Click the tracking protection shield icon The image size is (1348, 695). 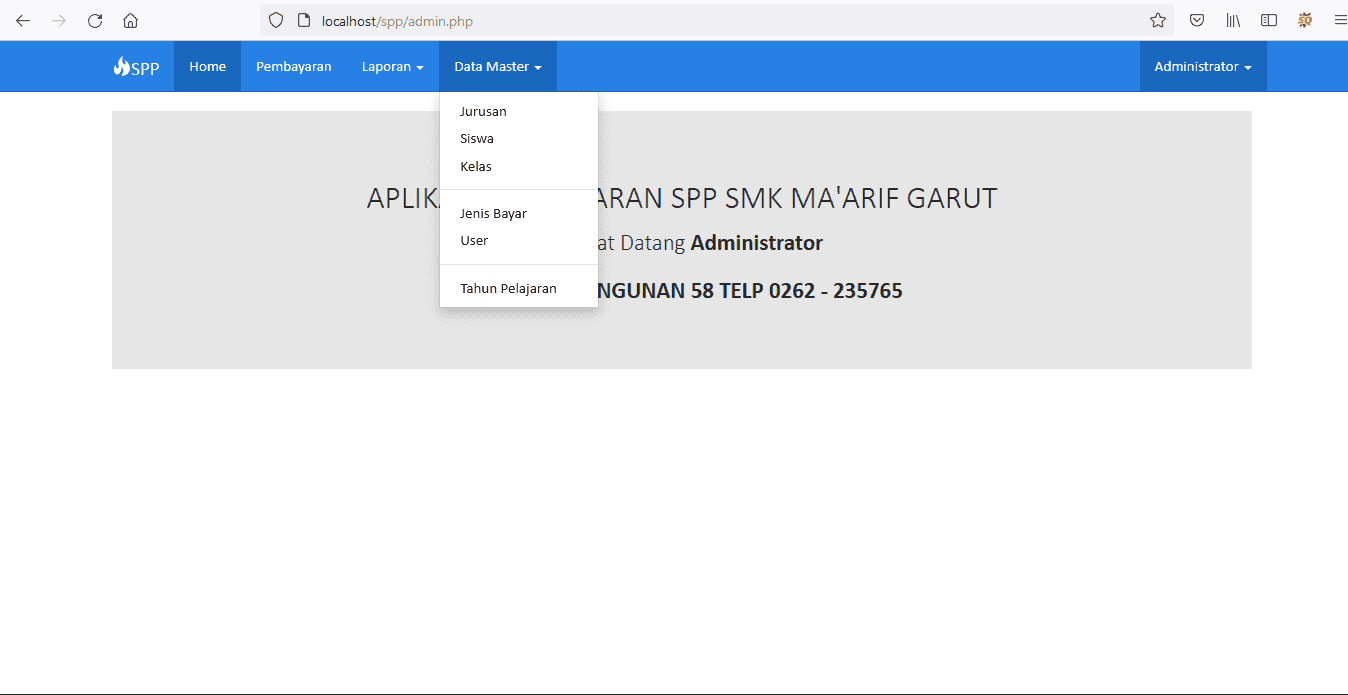click(275, 20)
